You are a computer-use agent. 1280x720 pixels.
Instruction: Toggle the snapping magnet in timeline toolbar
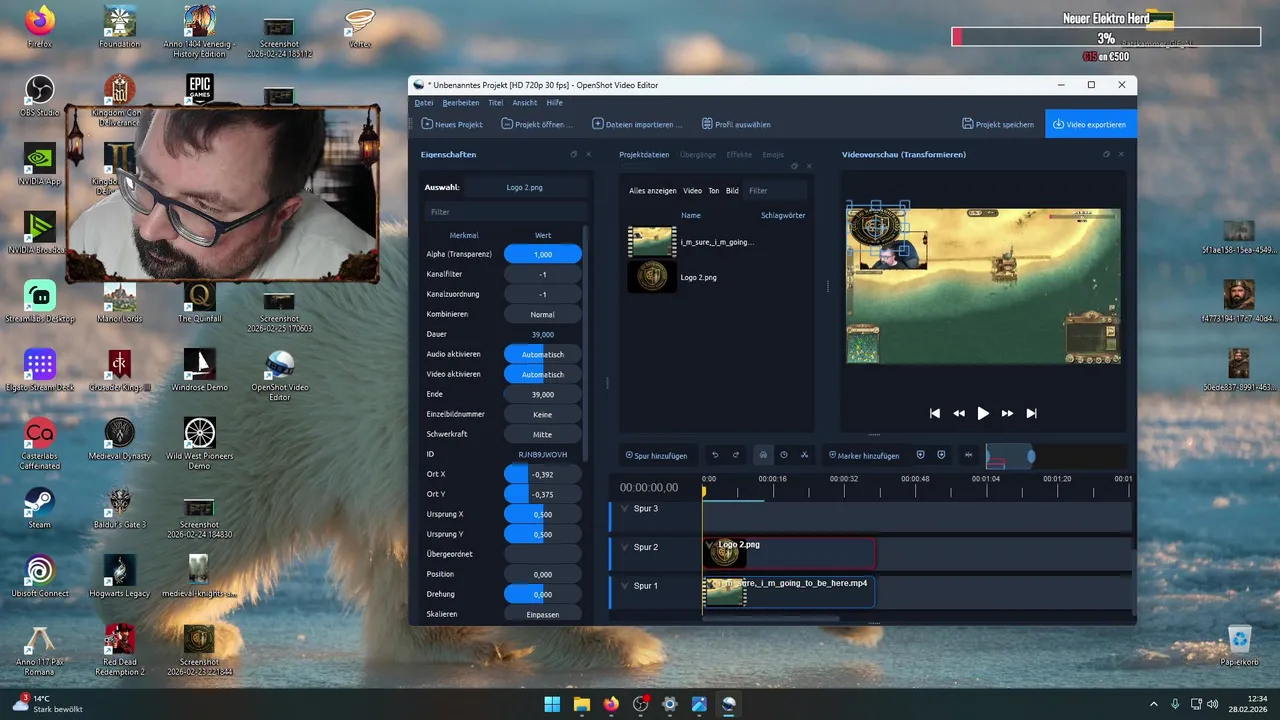click(x=762, y=455)
